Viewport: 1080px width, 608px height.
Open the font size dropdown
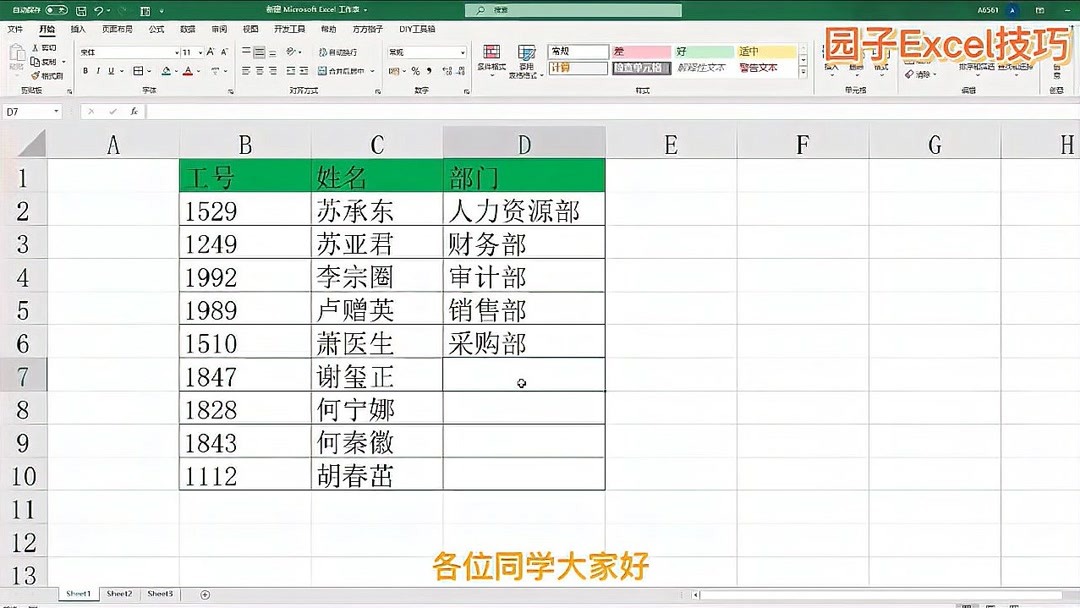(x=199, y=52)
